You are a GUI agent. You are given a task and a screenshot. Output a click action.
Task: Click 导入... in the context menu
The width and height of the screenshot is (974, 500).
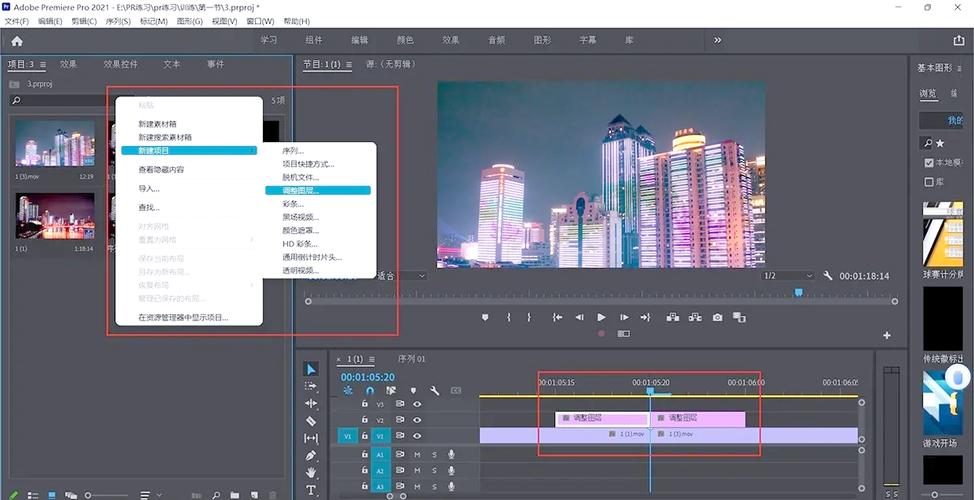point(149,188)
